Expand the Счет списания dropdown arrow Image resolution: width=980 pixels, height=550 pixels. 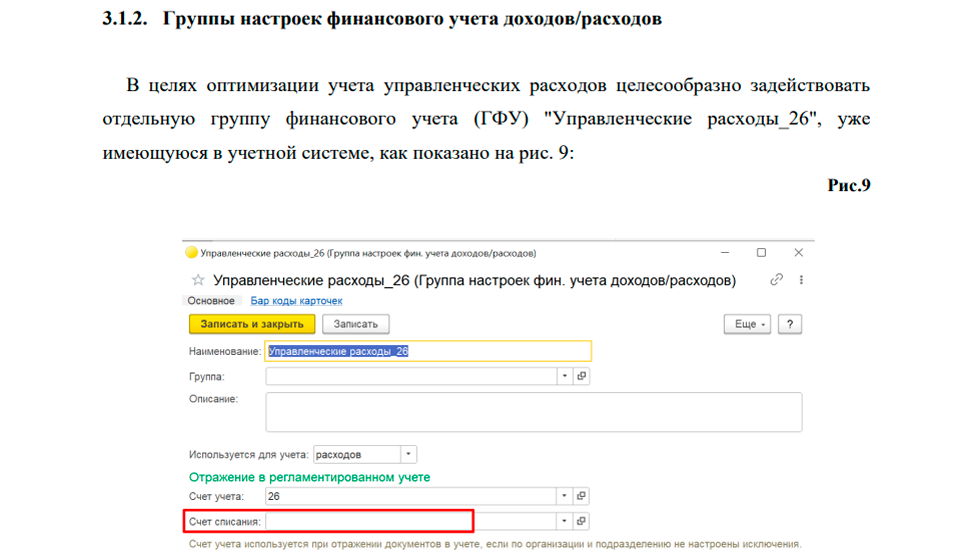(x=564, y=521)
